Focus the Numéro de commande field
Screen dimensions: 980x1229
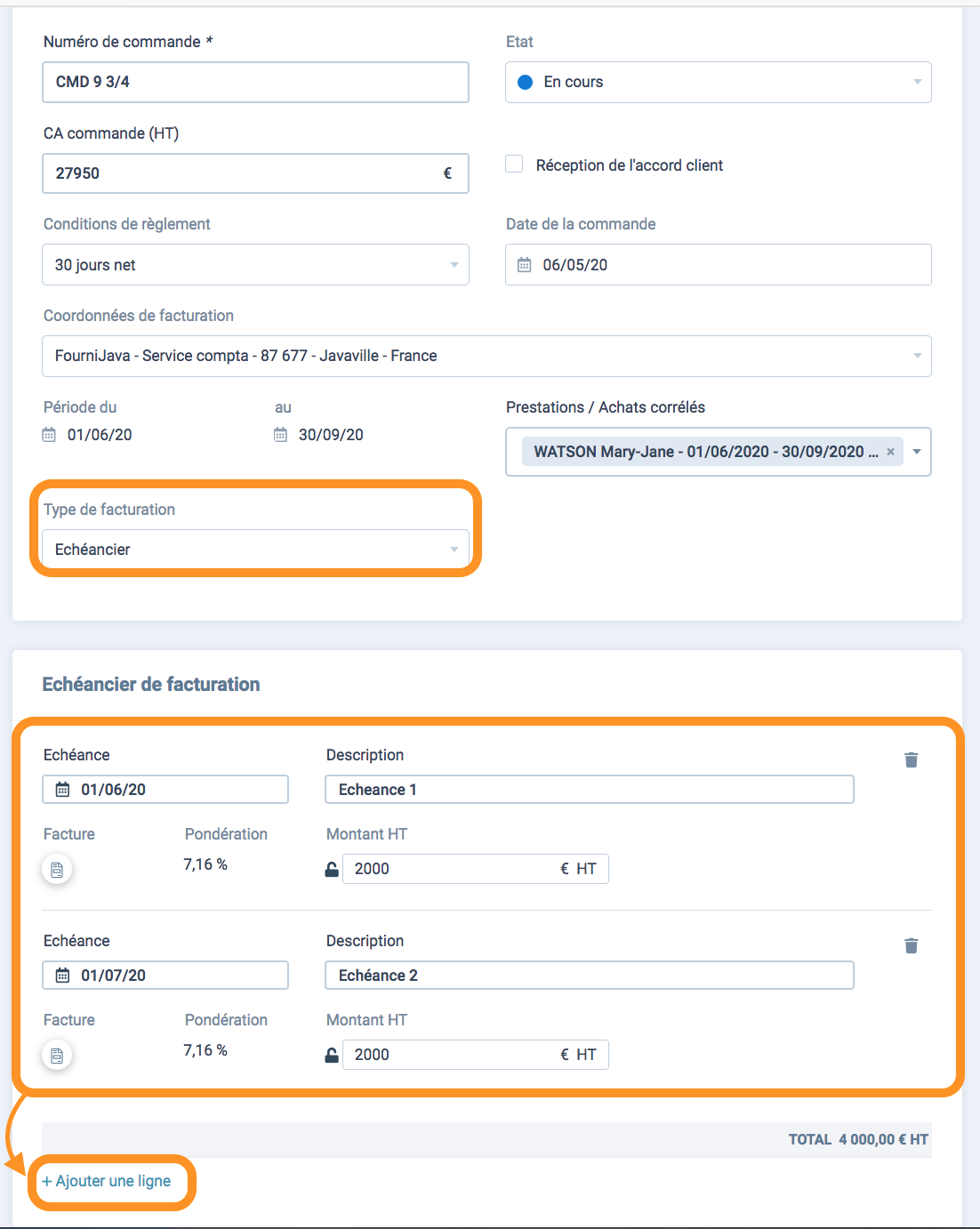(x=255, y=82)
